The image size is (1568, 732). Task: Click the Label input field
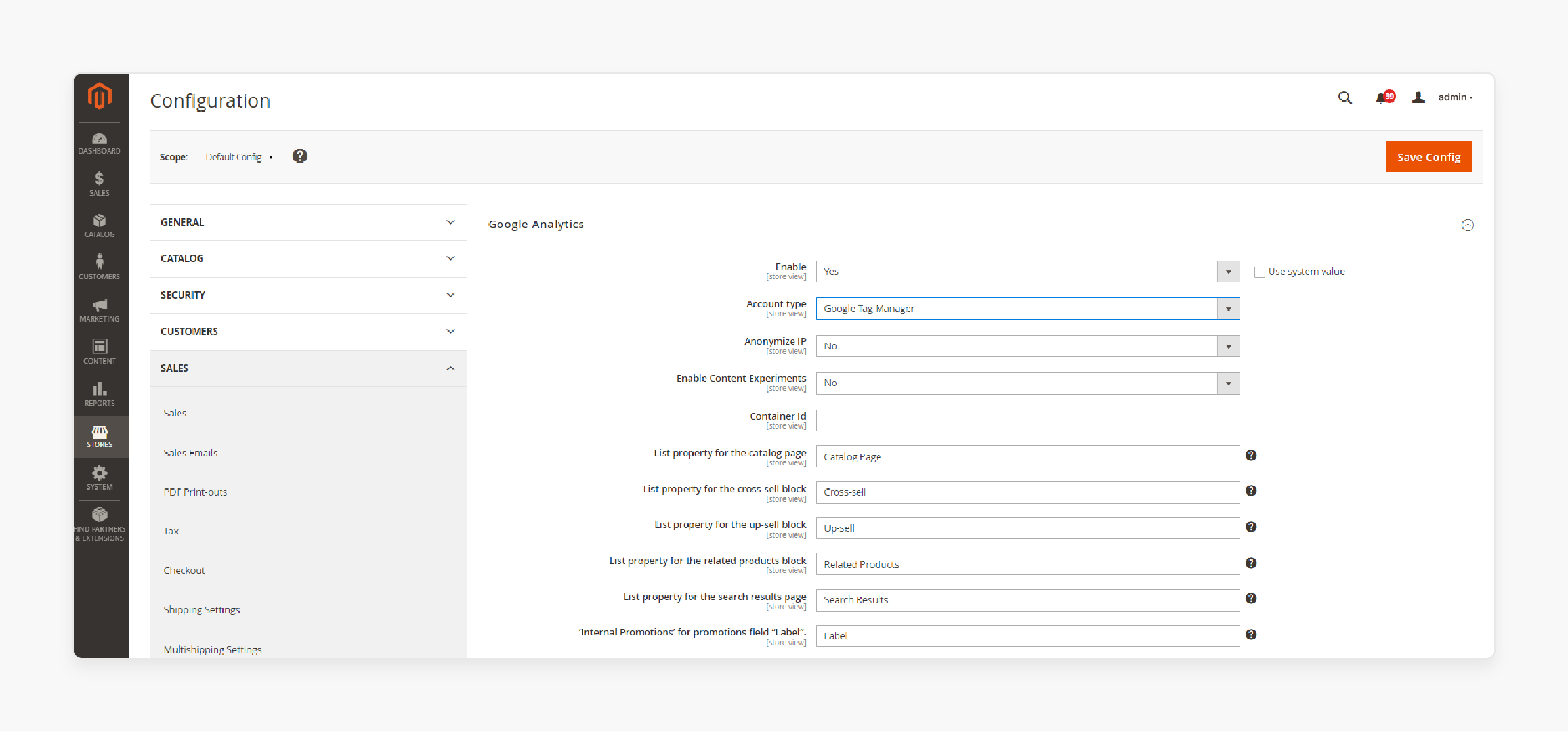(1028, 636)
